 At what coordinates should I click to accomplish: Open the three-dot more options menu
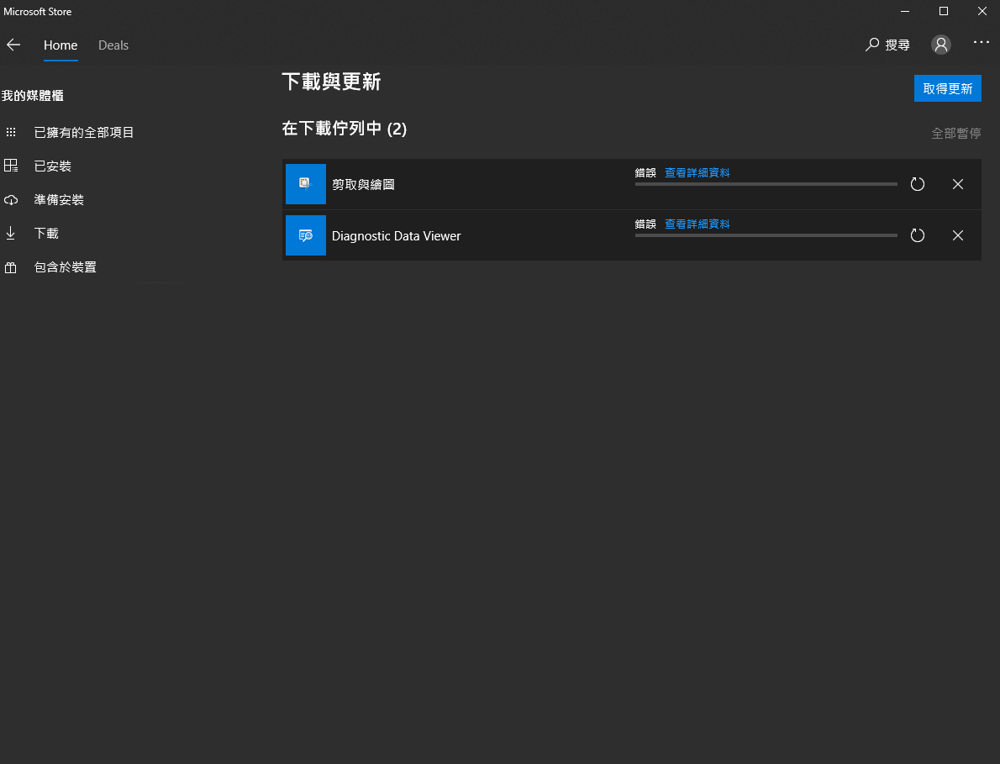981,42
